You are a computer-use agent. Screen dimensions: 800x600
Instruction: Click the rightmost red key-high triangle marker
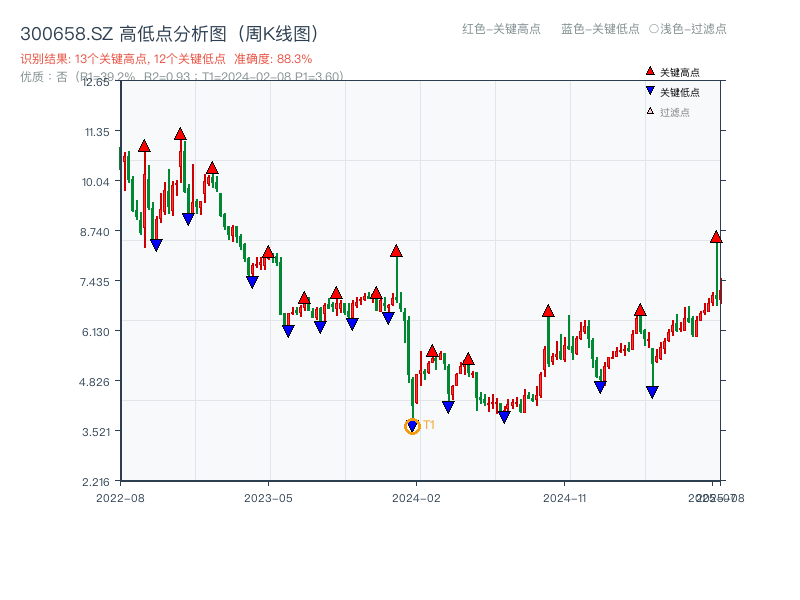click(x=716, y=237)
